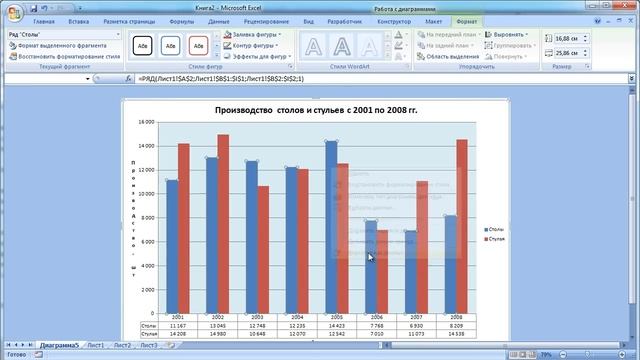Switch to the Главная tab
The height and width of the screenshot is (360, 640).
click(x=44, y=22)
